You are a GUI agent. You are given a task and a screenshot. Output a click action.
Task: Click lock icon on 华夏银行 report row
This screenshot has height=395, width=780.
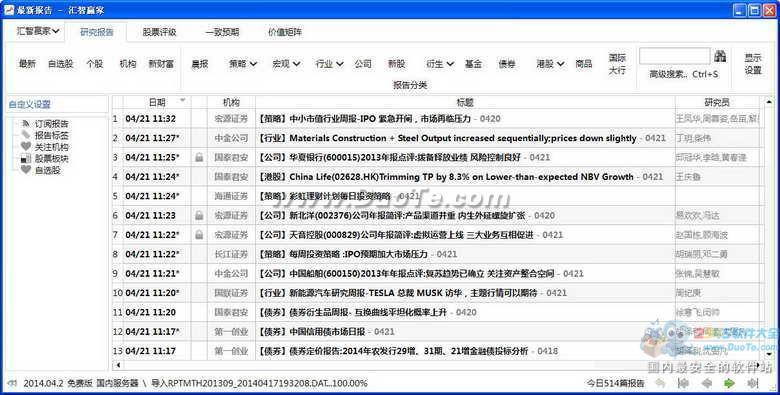(199, 157)
